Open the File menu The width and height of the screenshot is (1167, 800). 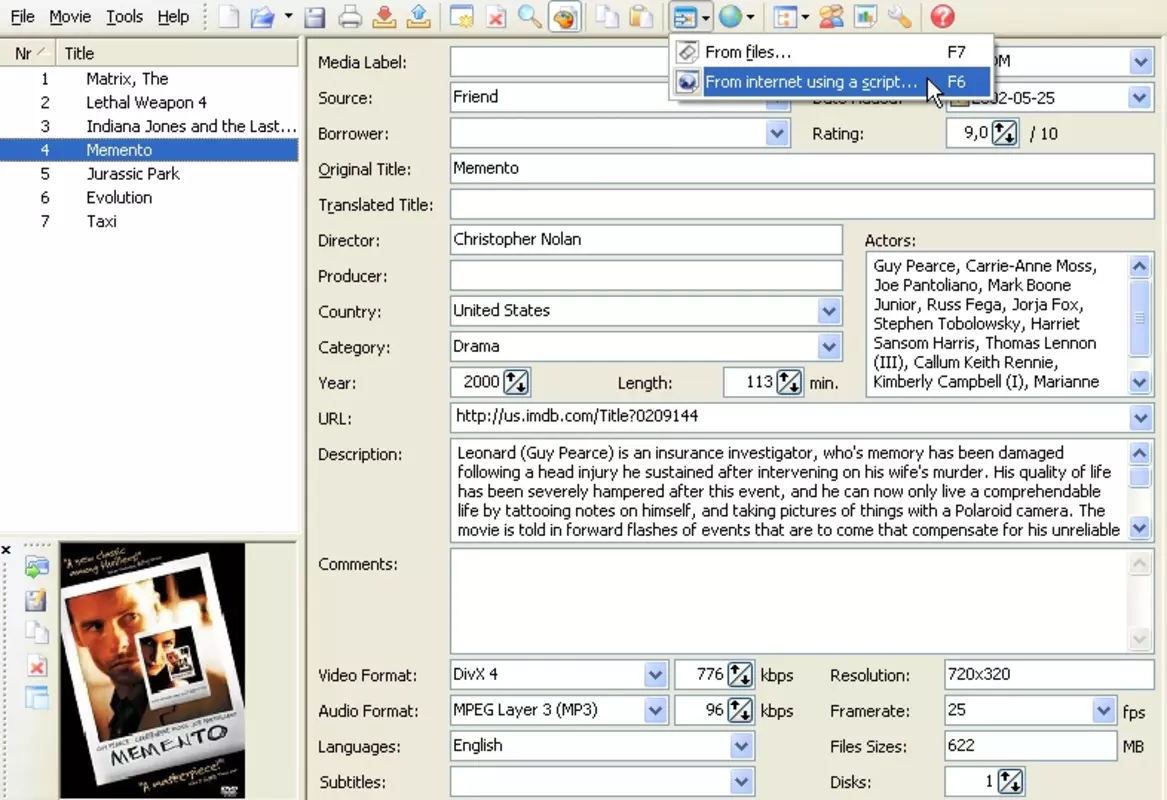coord(22,16)
